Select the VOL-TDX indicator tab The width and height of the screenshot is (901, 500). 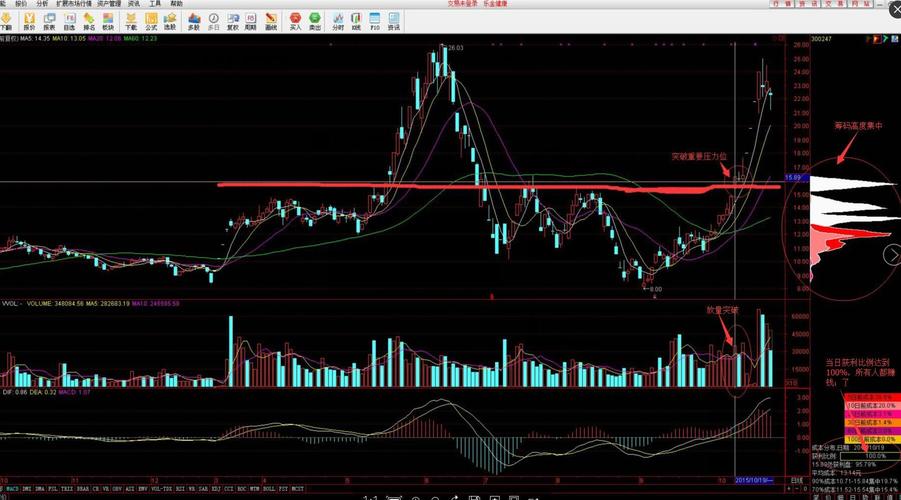[160, 489]
